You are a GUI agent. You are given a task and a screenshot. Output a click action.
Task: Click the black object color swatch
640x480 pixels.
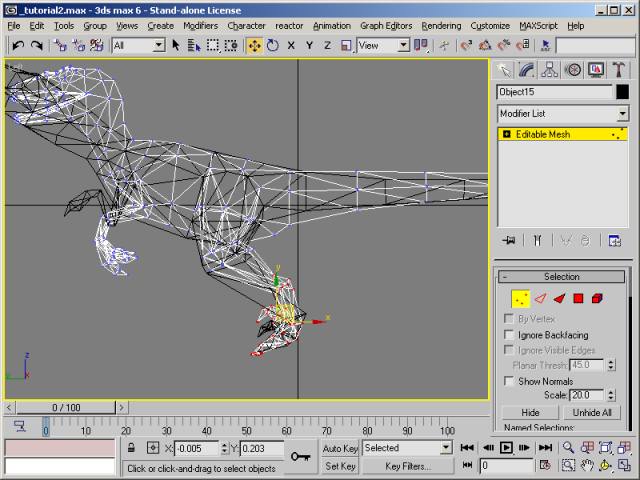[x=621, y=92]
